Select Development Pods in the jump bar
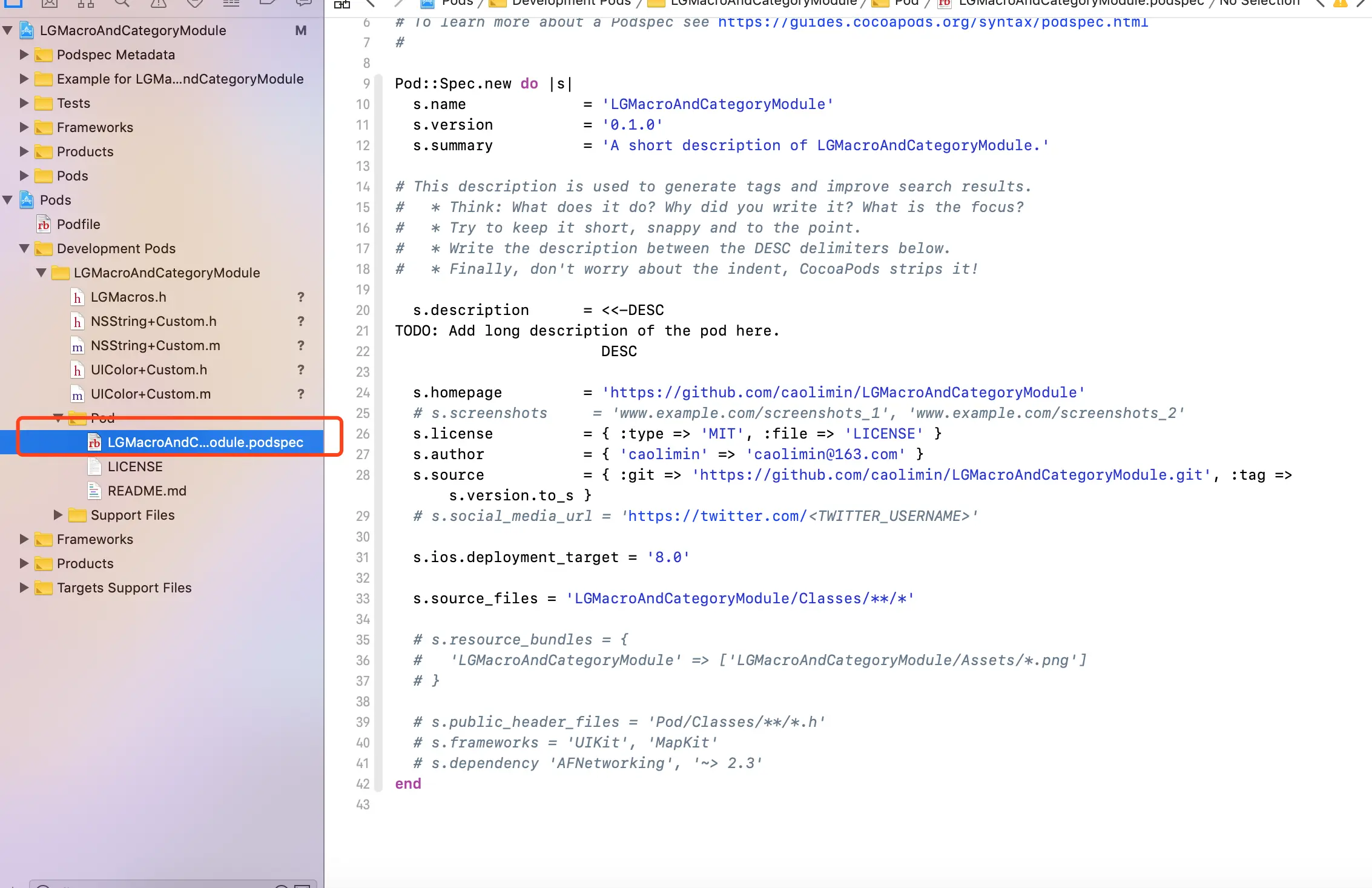The width and height of the screenshot is (1372, 888). (x=570, y=3)
